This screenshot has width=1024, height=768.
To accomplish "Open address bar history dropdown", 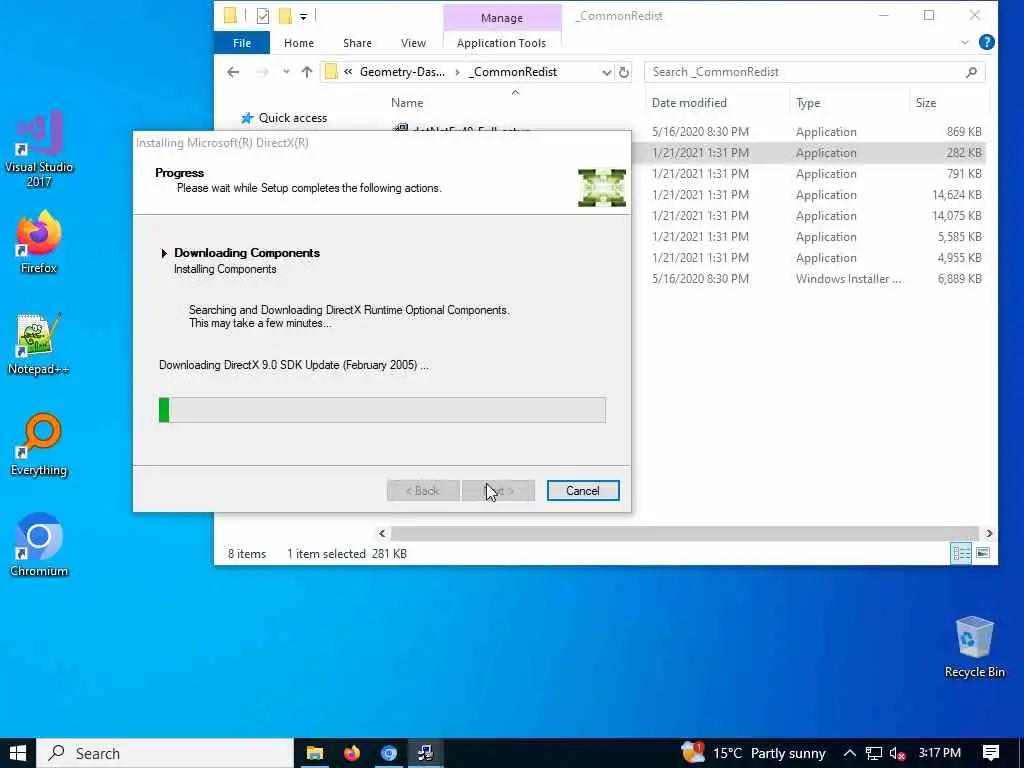I will click(x=607, y=72).
